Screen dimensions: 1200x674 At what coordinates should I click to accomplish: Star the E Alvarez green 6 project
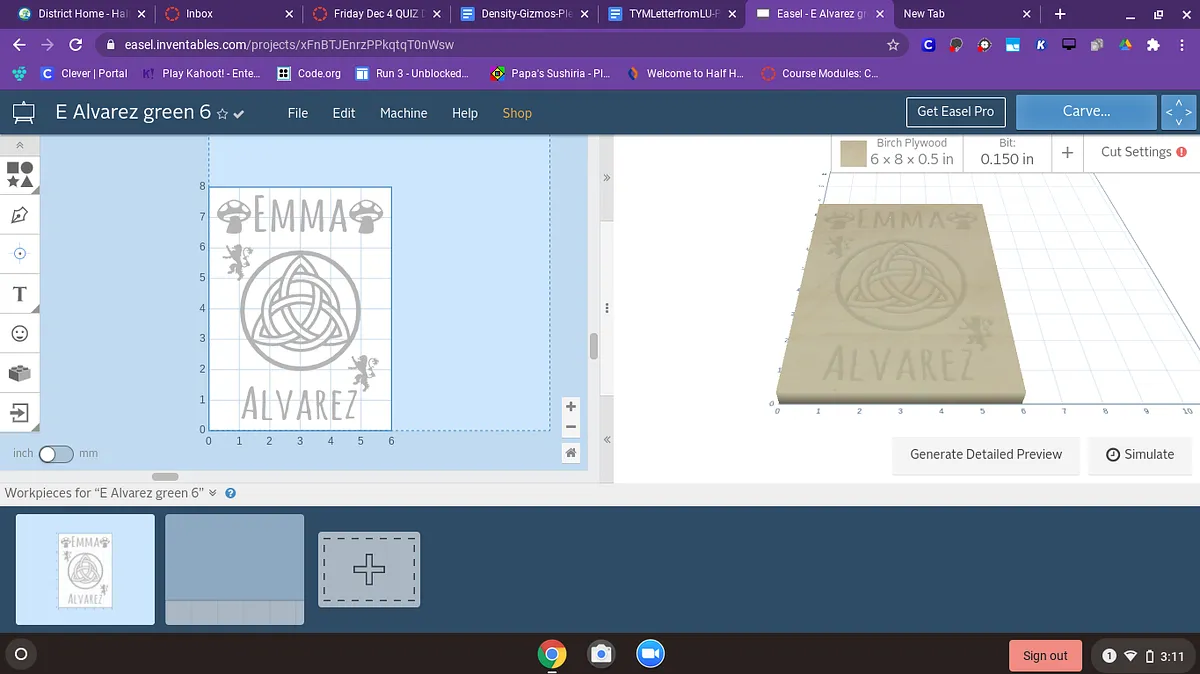click(222, 114)
